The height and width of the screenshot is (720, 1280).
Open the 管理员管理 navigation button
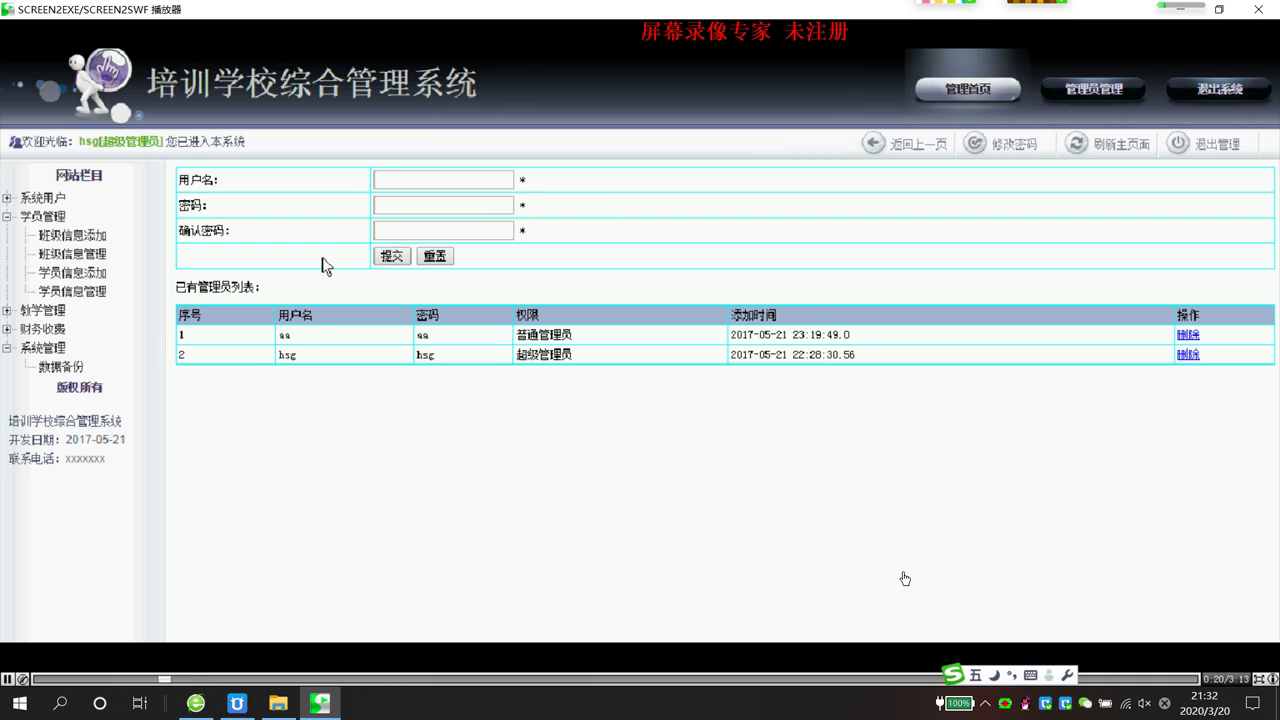point(1094,89)
